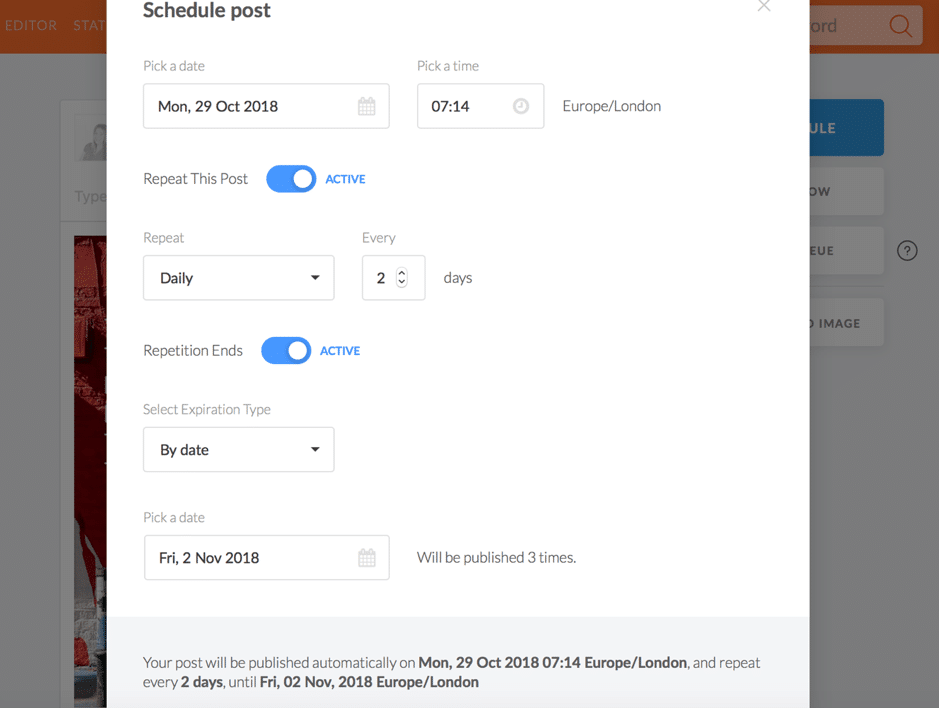
Task: Close the Schedule post dialog
Action: click(764, 6)
